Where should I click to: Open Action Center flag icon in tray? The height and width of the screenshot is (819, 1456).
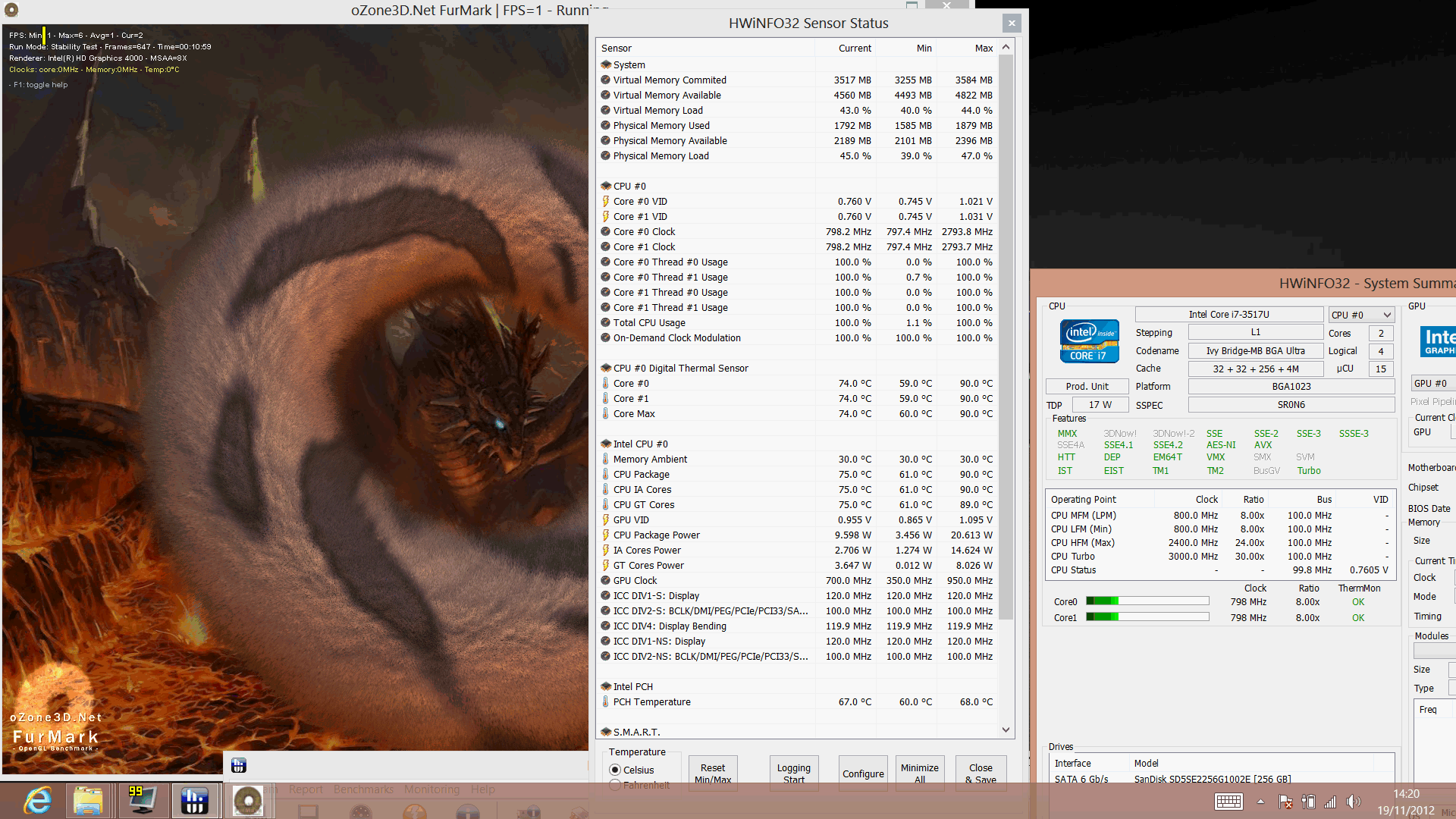(1285, 802)
